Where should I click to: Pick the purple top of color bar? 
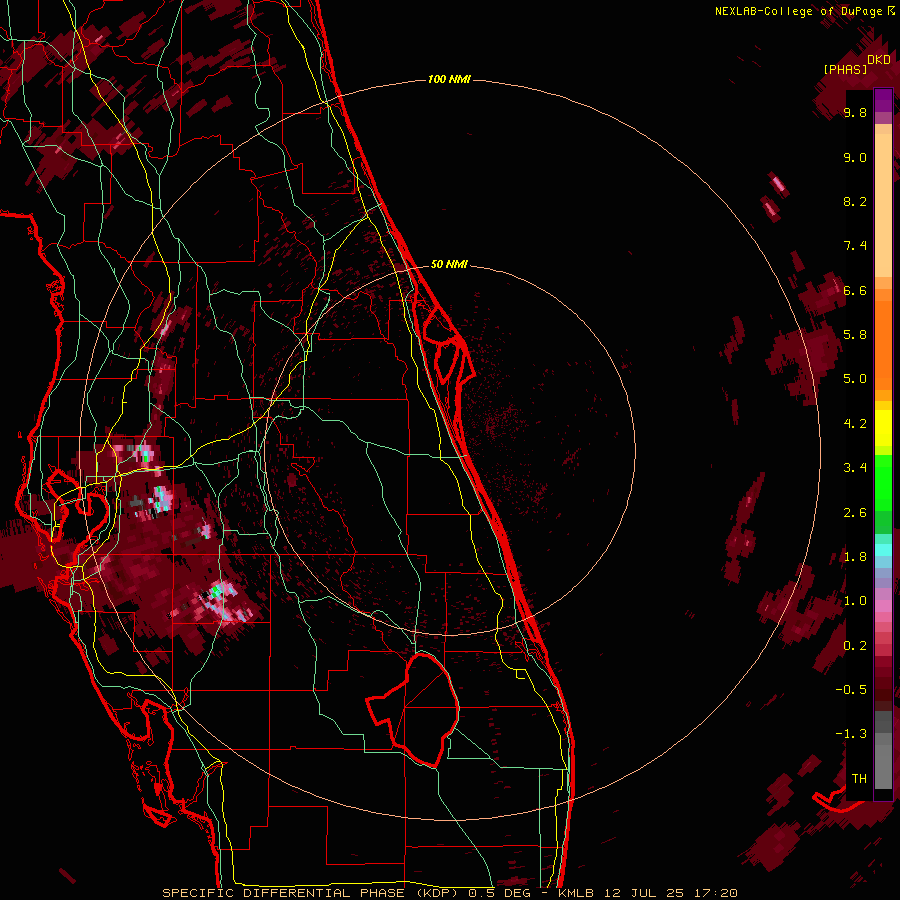pos(883,99)
